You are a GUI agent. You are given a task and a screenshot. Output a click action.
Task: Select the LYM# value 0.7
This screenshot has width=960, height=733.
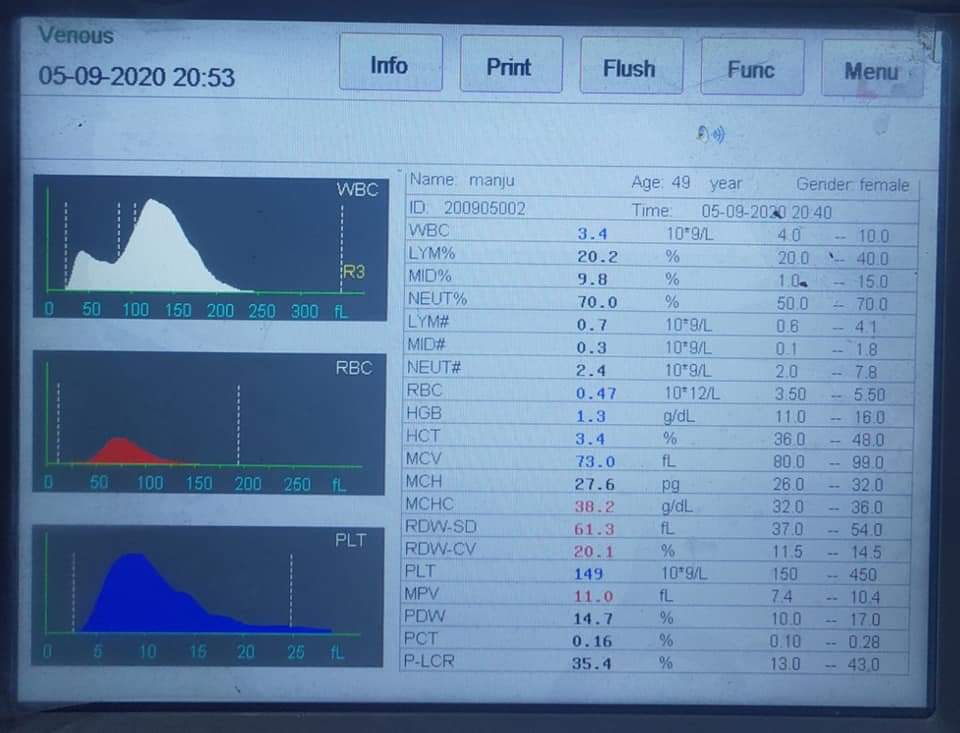[591, 325]
